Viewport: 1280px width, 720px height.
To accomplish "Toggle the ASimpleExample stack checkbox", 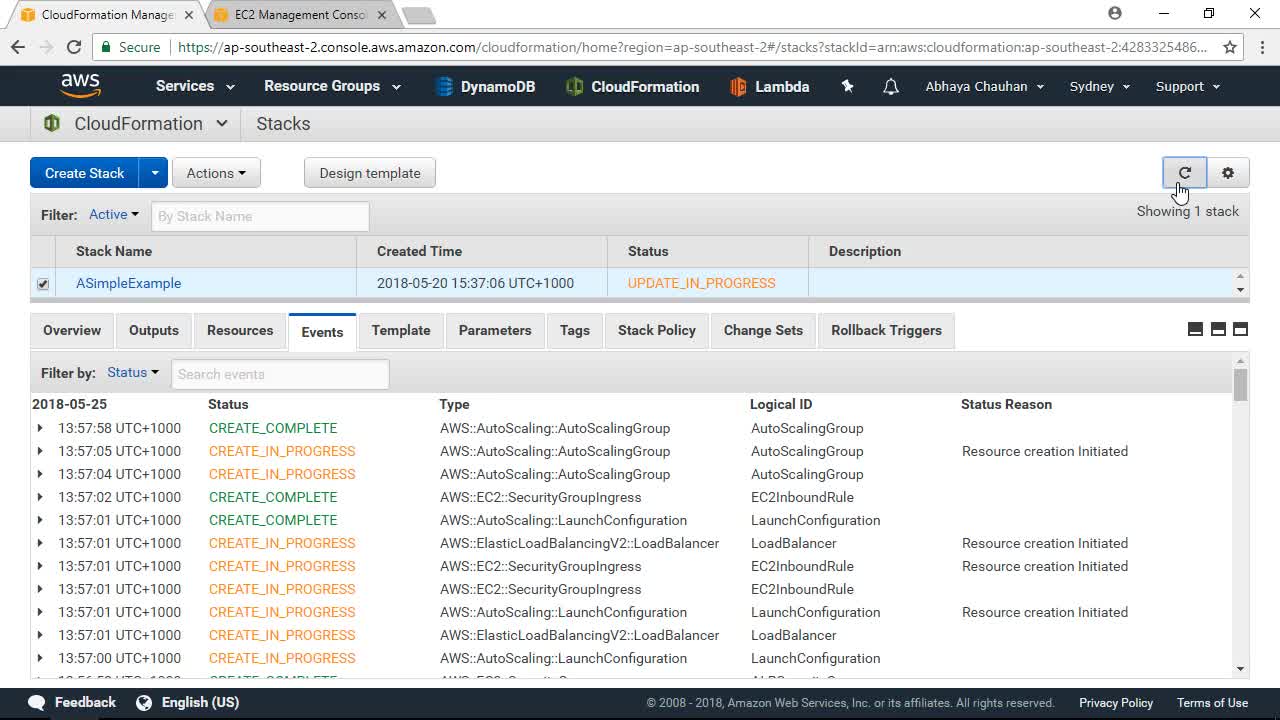I will (43, 284).
